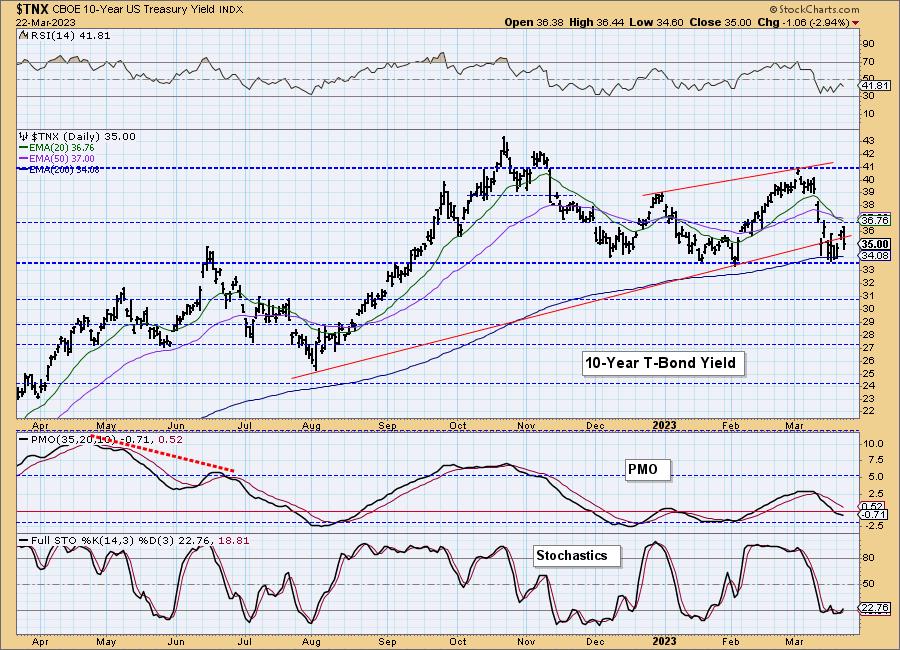Click the Oct label under the price panel
The image size is (900, 650).
pyautogui.click(x=457, y=426)
